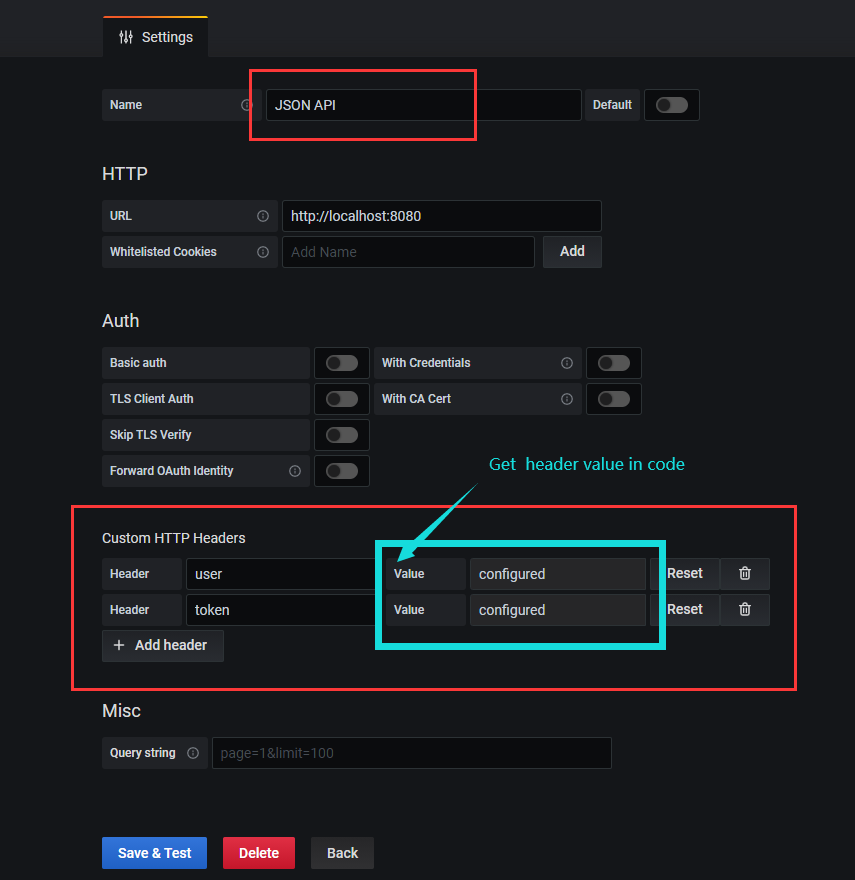Focus the header name field containing token
This screenshot has width=855, height=880.
click(282, 609)
